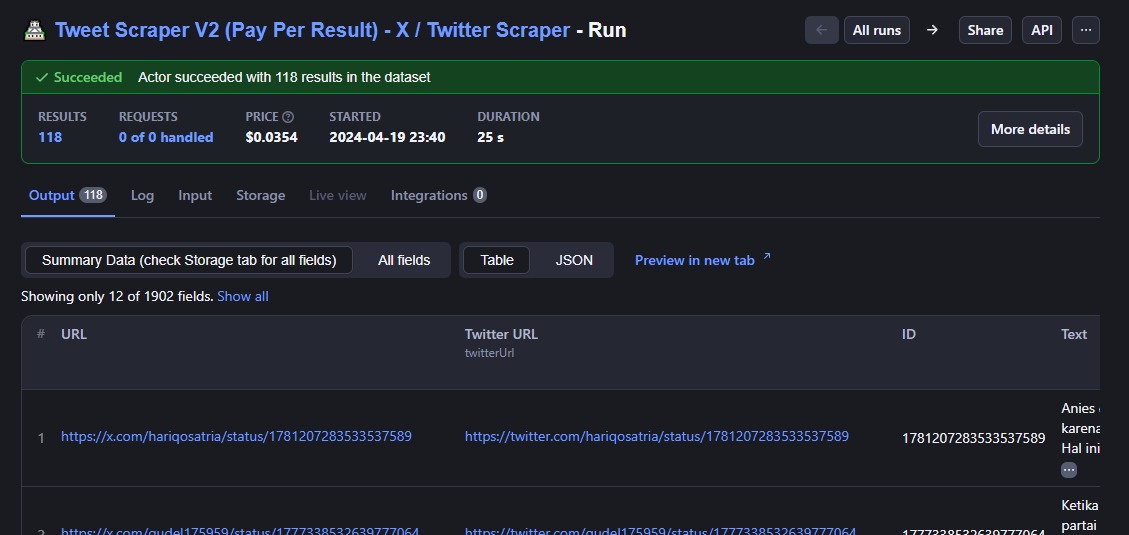Screen dimensions: 1129x535
Task: Open Tweet Scraper V2 actor title link
Action: (x=312, y=30)
